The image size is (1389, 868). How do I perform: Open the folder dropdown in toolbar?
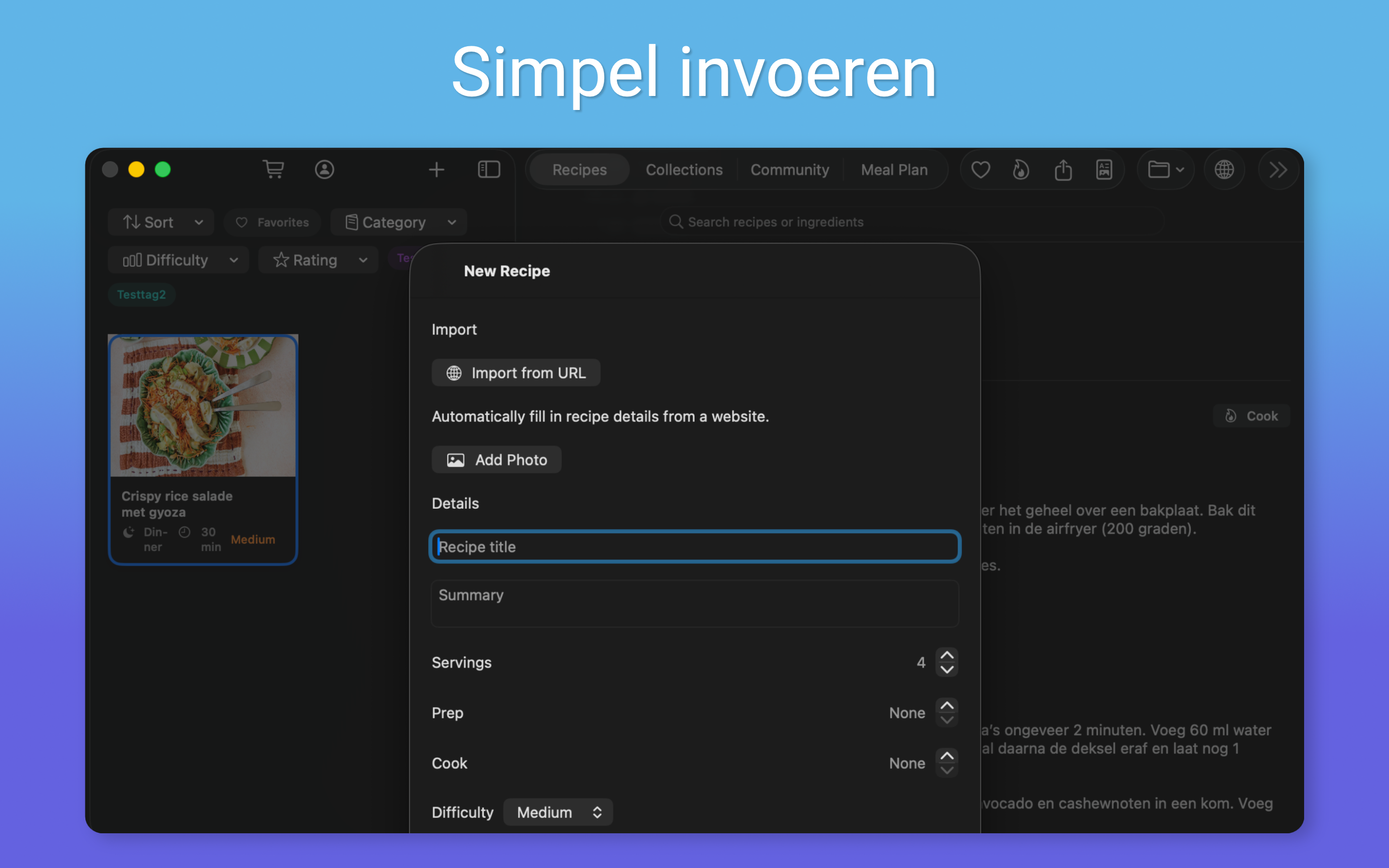[1166, 170]
